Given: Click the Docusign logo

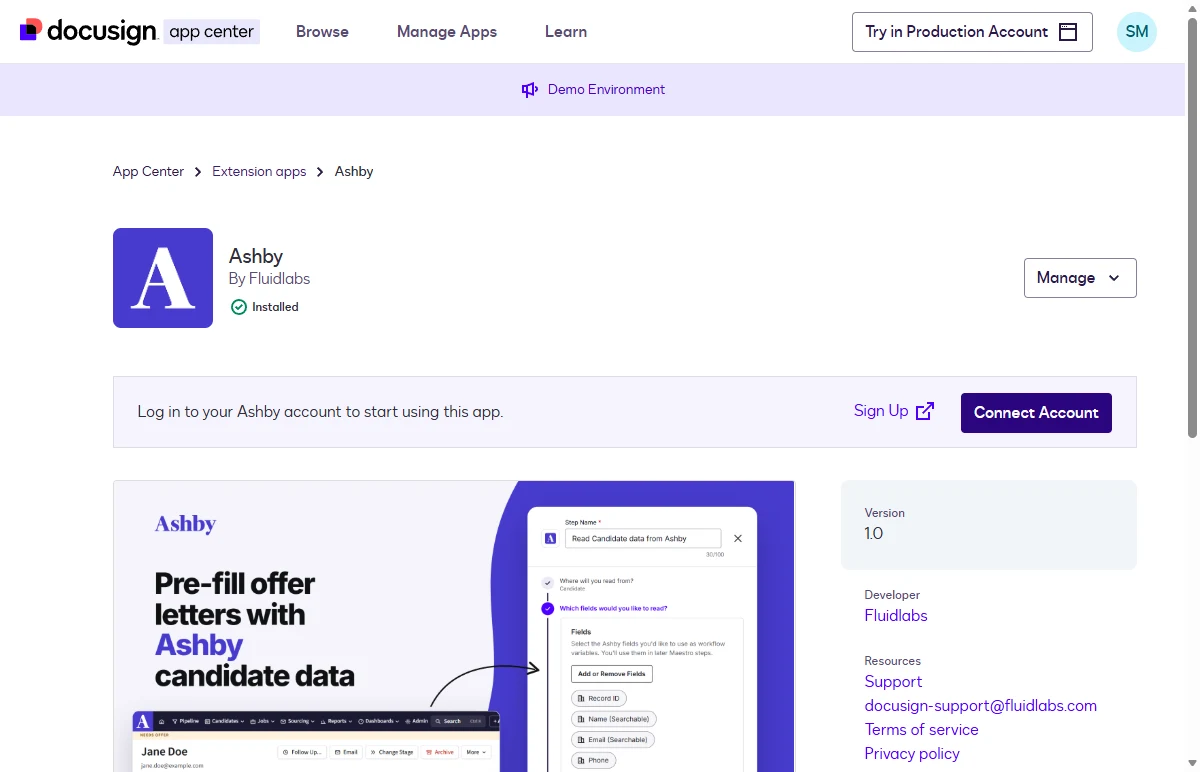Looking at the screenshot, I should (x=88, y=31).
